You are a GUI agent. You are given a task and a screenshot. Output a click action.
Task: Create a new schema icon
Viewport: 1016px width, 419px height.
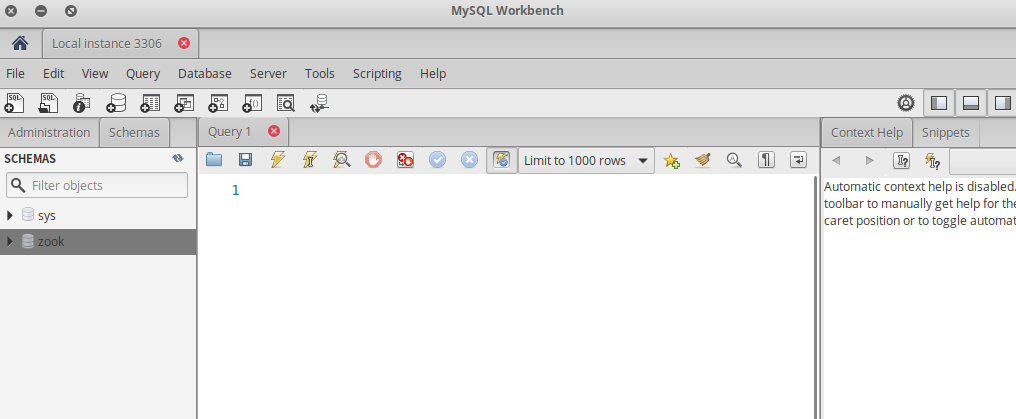pos(116,103)
